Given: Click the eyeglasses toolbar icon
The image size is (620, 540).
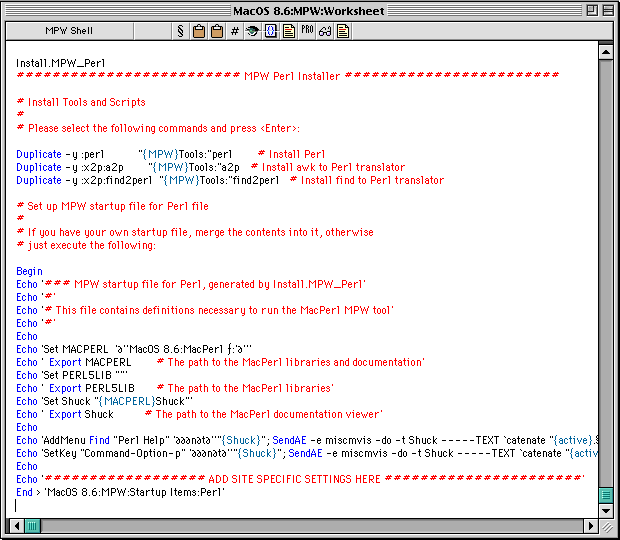Looking at the screenshot, I should pos(325,31).
